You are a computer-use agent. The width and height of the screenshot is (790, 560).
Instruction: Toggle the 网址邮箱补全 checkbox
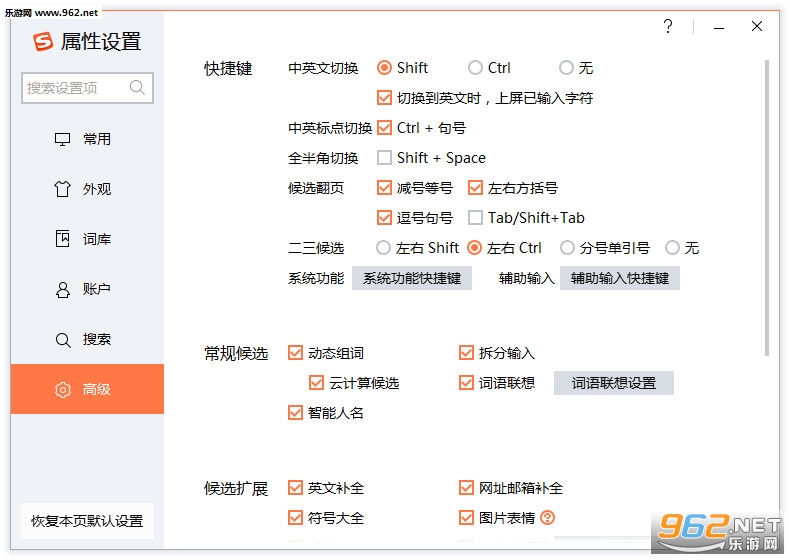pos(466,488)
